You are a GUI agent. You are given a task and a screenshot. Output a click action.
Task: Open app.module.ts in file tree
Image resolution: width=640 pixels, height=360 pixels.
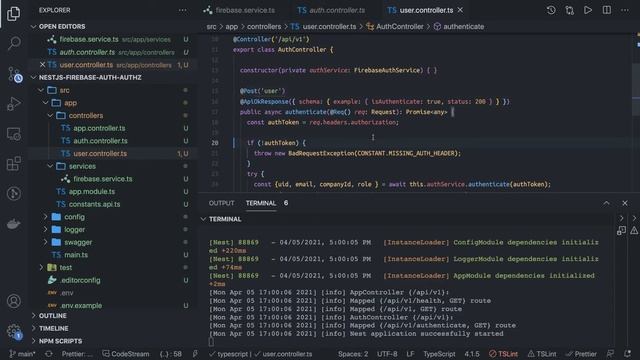[91, 191]
